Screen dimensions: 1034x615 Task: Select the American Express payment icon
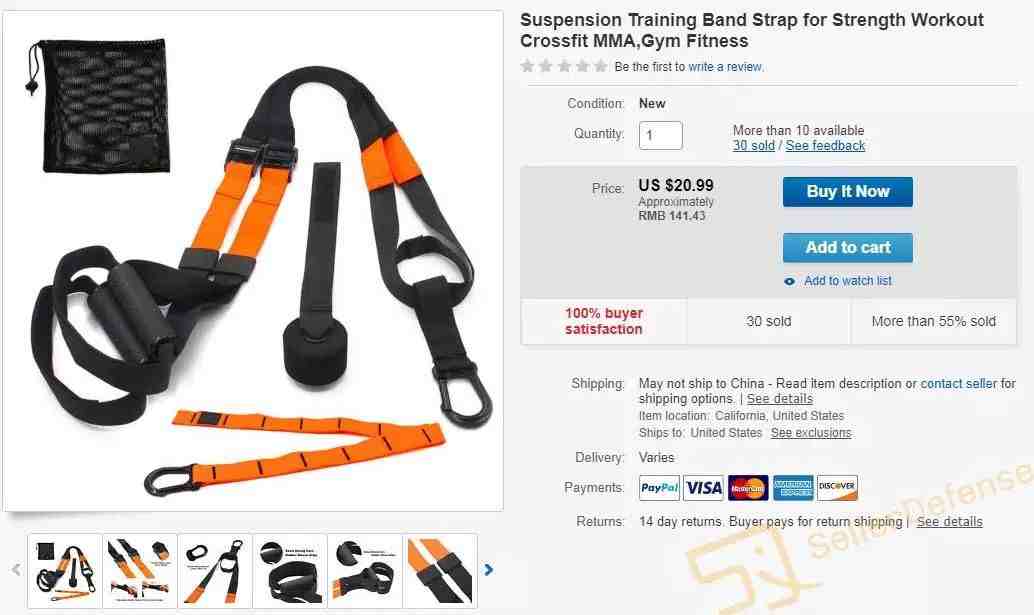click(793, 488)
